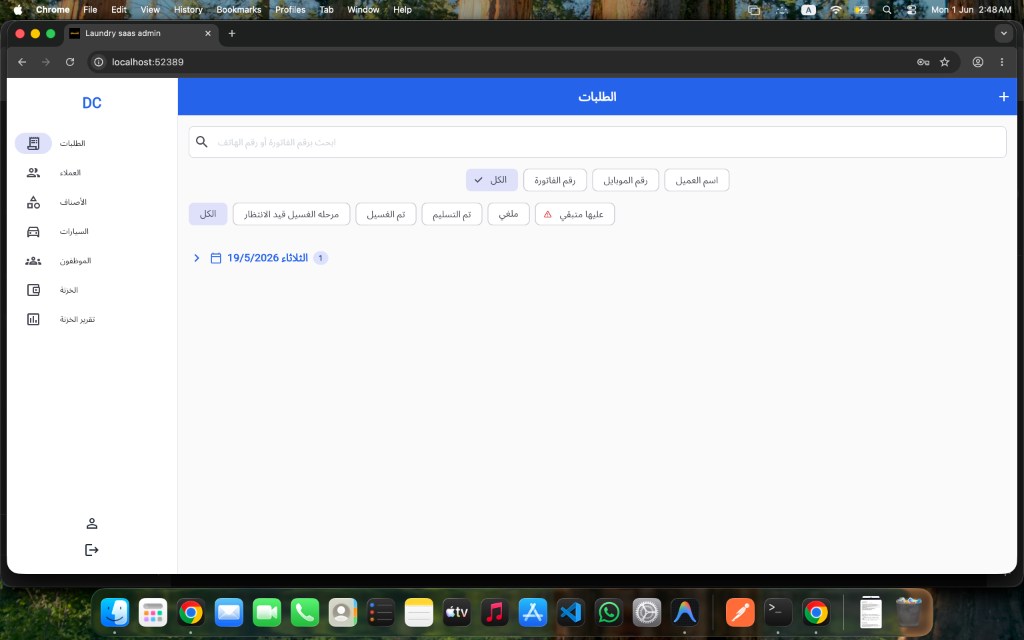Select رقم الفاتورة search filter chip
1024x640 pixels.
[x=555, y=180]
